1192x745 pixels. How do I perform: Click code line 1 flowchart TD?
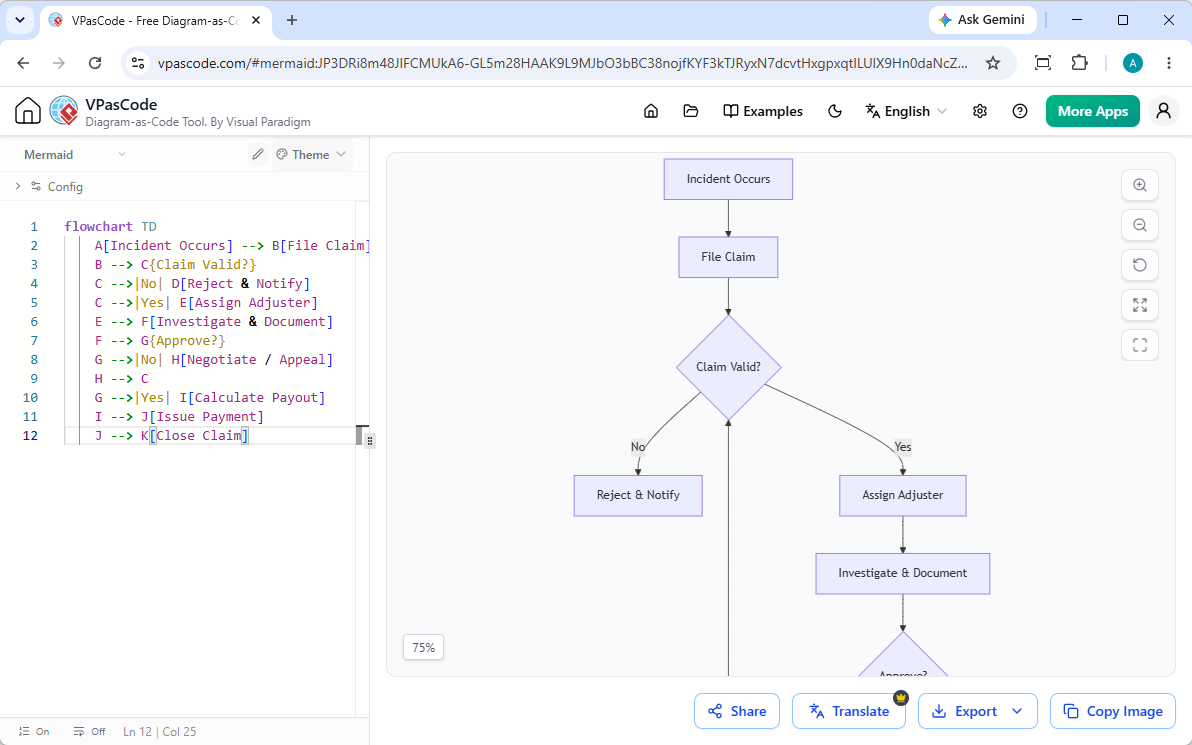(110, 227)
